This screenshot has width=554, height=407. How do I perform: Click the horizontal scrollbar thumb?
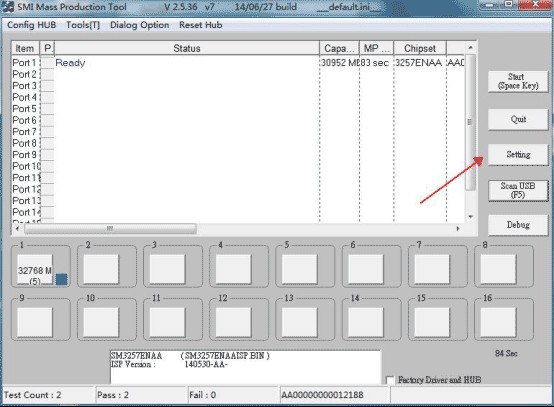(x=110, y=229)
